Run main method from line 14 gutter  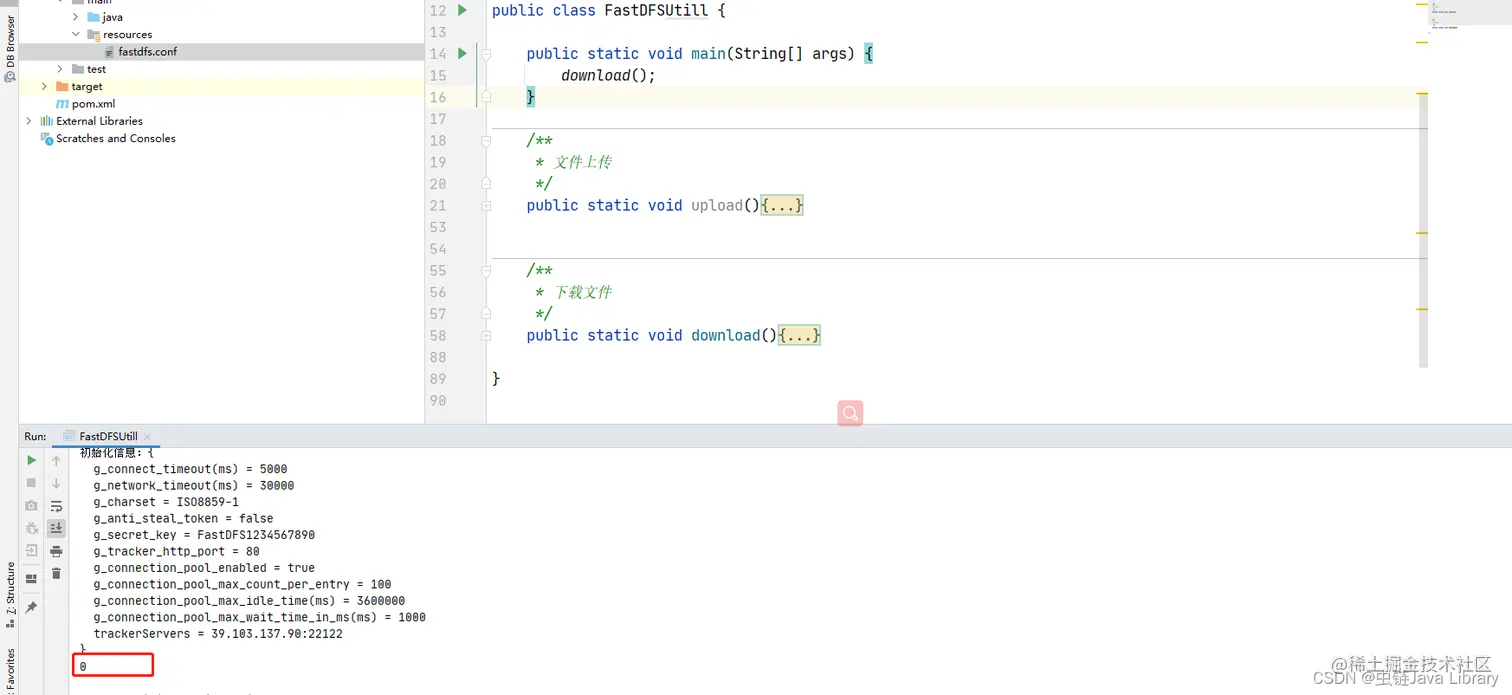(462, 53)
